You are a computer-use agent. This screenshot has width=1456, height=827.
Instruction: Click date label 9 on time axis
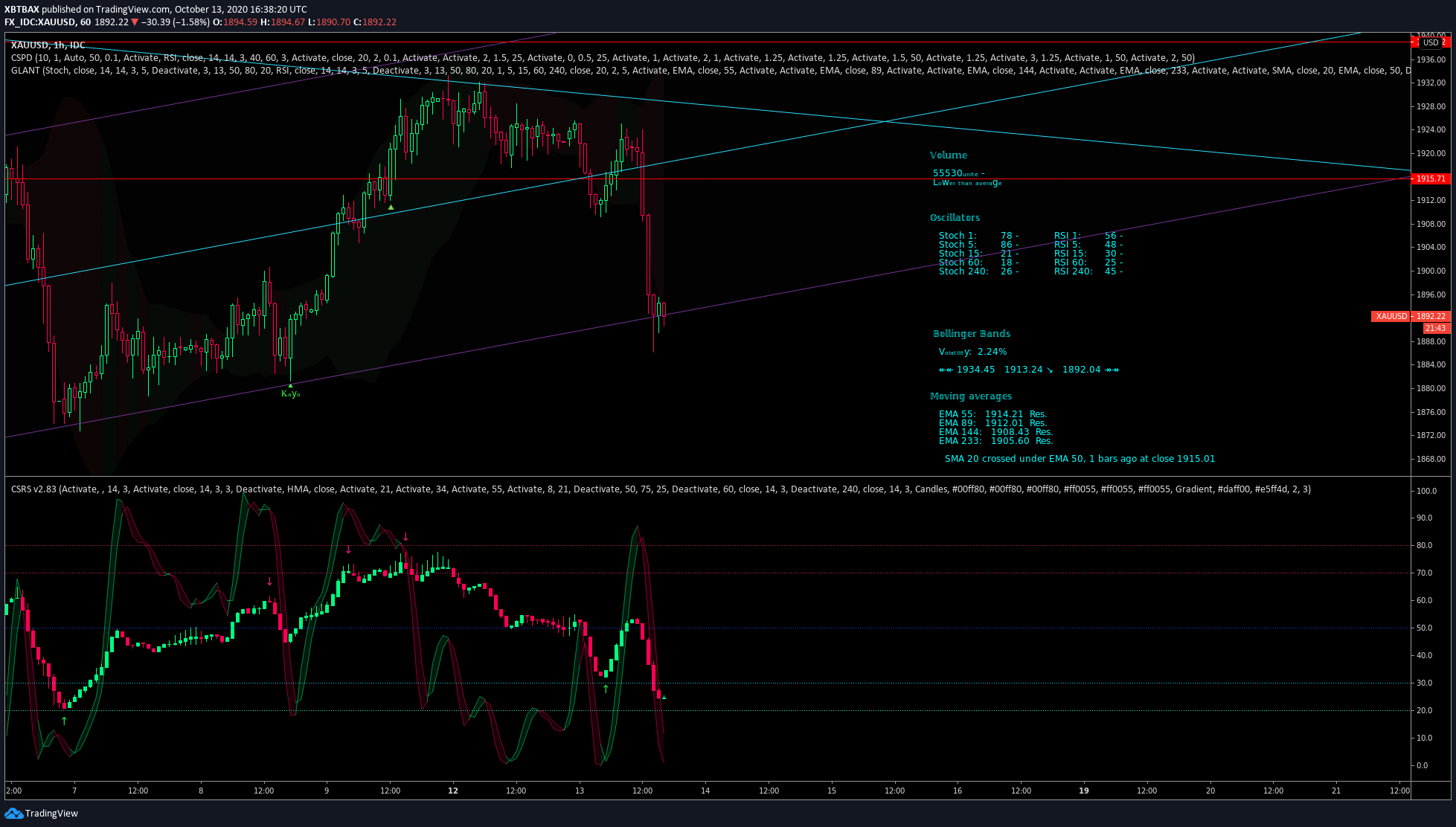point(327,791)
